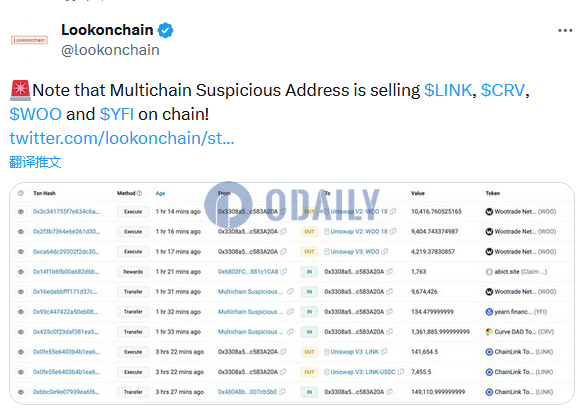
Task: Copy the 0x6802FC...881c1CA8 from address
Action: [284, 272]
